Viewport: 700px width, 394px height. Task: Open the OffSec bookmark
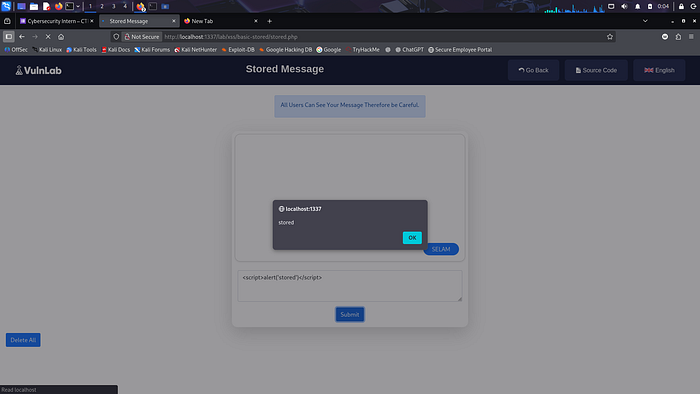[x=16, y=50]
